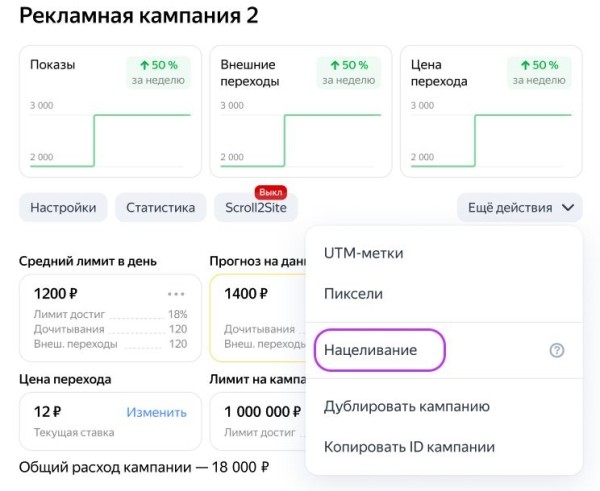Click the 50% weekly badge on Показы
Image resolution: width=600 pixels, height=491 pixels.
click(x=158, y=72)
